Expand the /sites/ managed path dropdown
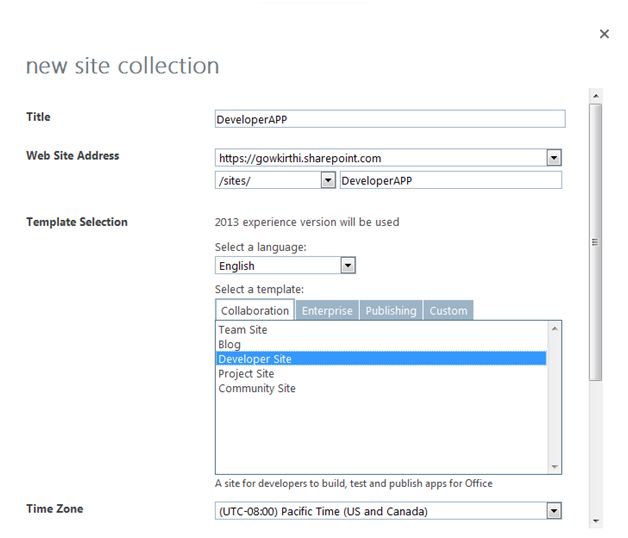 (x=327, y=181)
